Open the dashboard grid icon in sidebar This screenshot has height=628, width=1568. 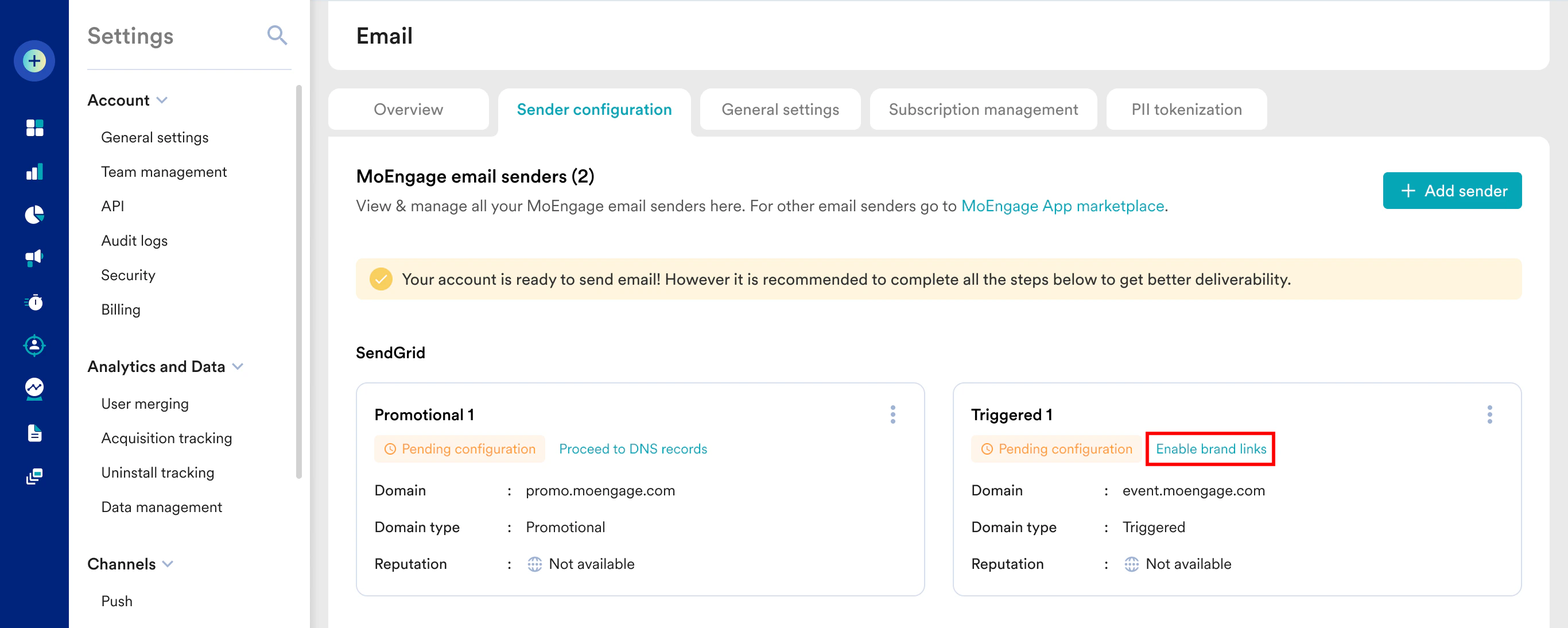[34, 128]
